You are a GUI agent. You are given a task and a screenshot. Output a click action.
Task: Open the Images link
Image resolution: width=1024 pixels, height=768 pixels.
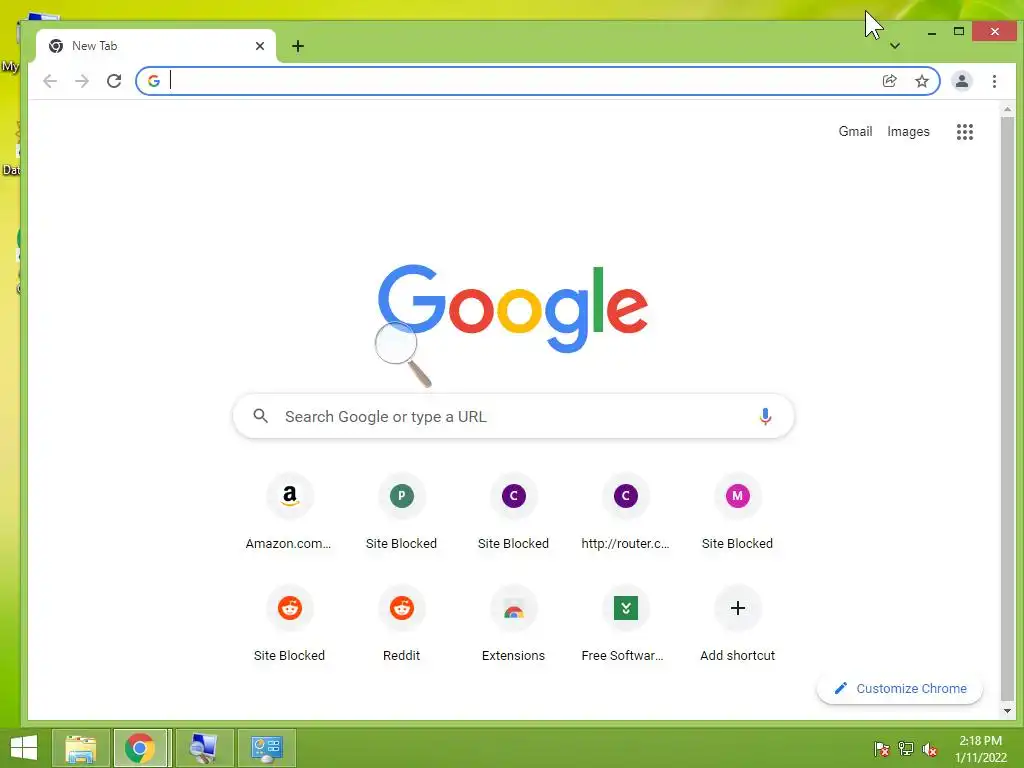908,131
